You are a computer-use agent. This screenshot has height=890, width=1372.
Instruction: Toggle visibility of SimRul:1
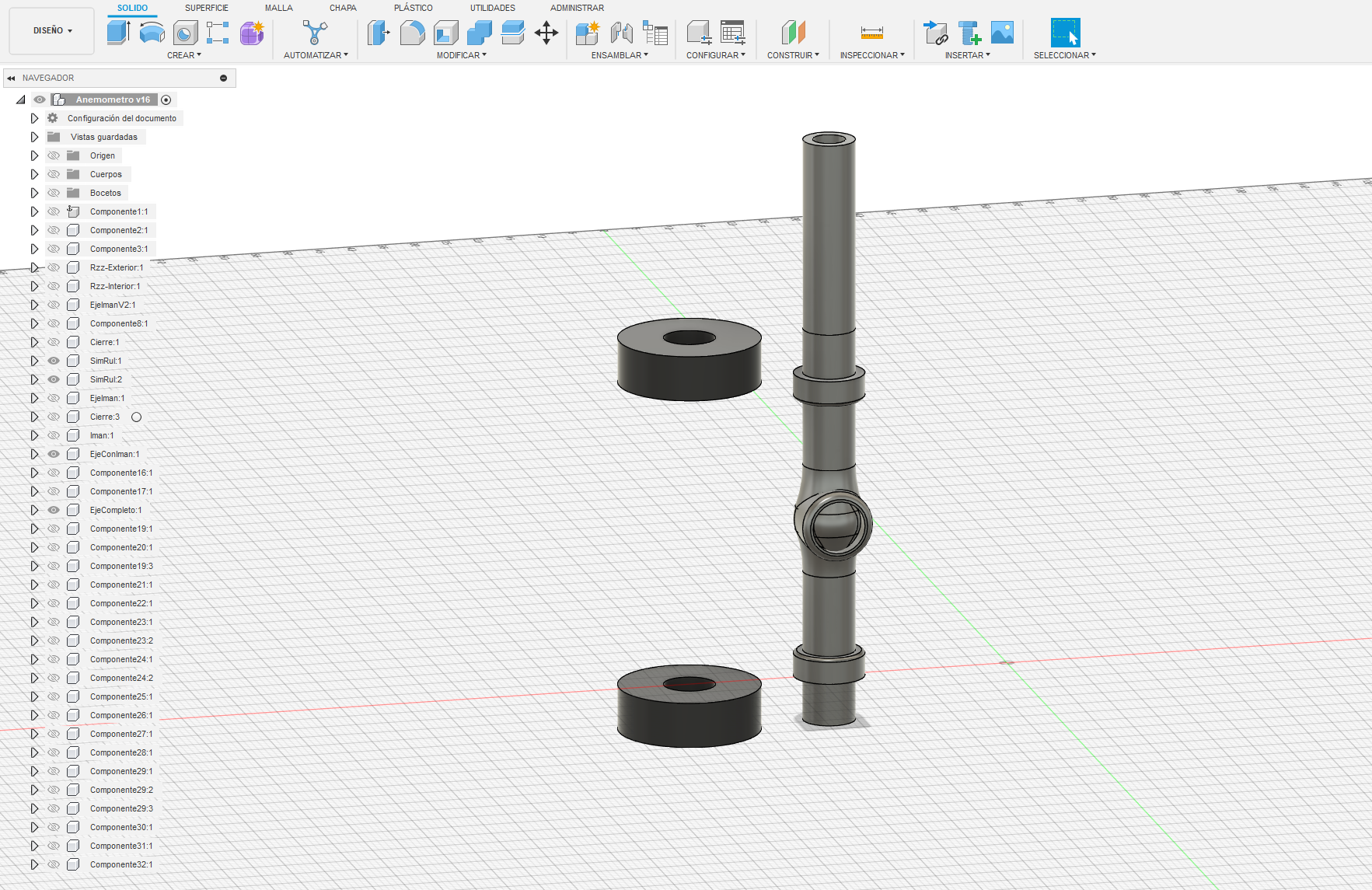[54, 361]
